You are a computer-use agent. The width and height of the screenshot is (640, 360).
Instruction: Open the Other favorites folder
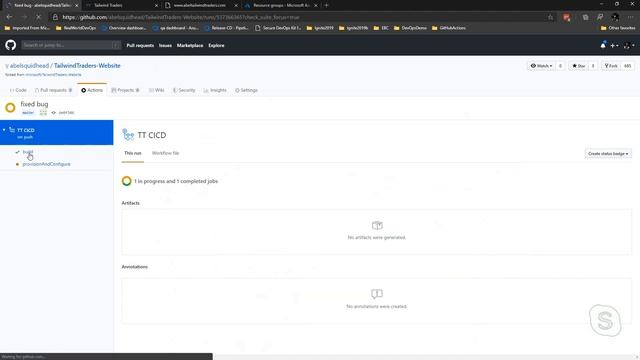(x=618, y=28)
